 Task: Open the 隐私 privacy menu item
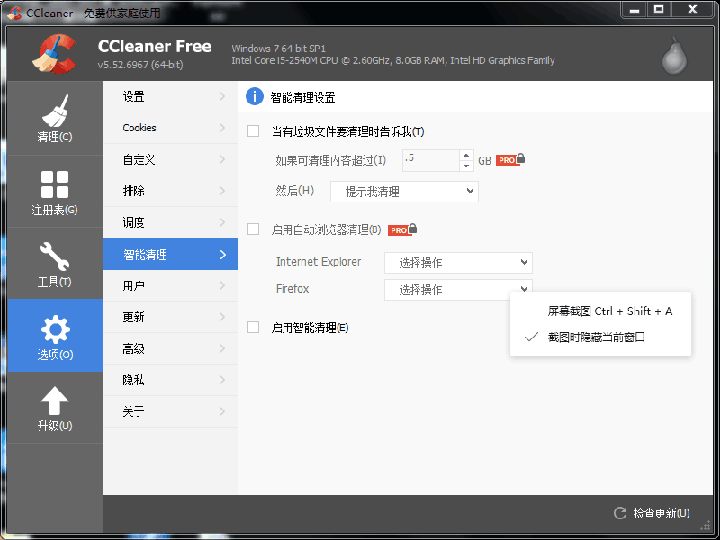(x=170, y=380)
